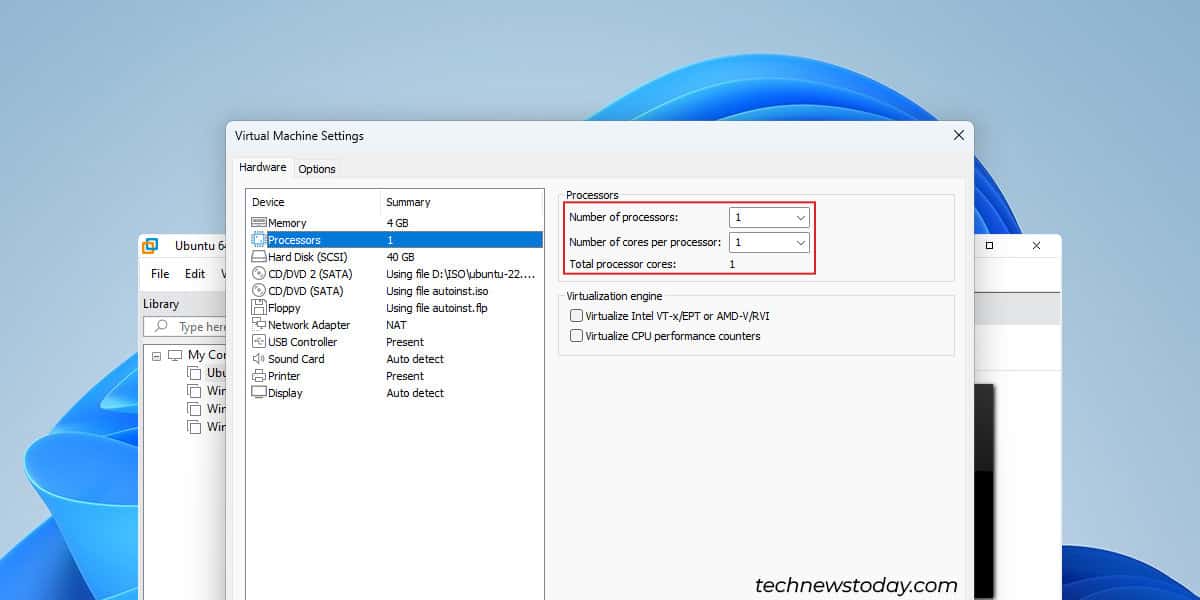Viewport: 1200px width, 600px height.
Task: Click the Processors chip icon
Action: (258, 240)
